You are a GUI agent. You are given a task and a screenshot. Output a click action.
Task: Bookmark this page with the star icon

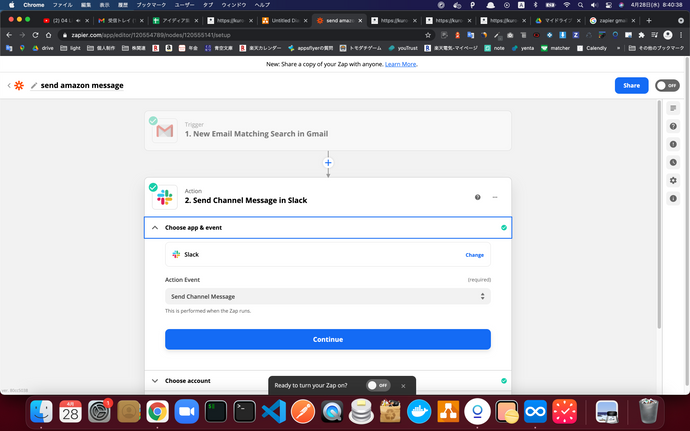[428, 35]
